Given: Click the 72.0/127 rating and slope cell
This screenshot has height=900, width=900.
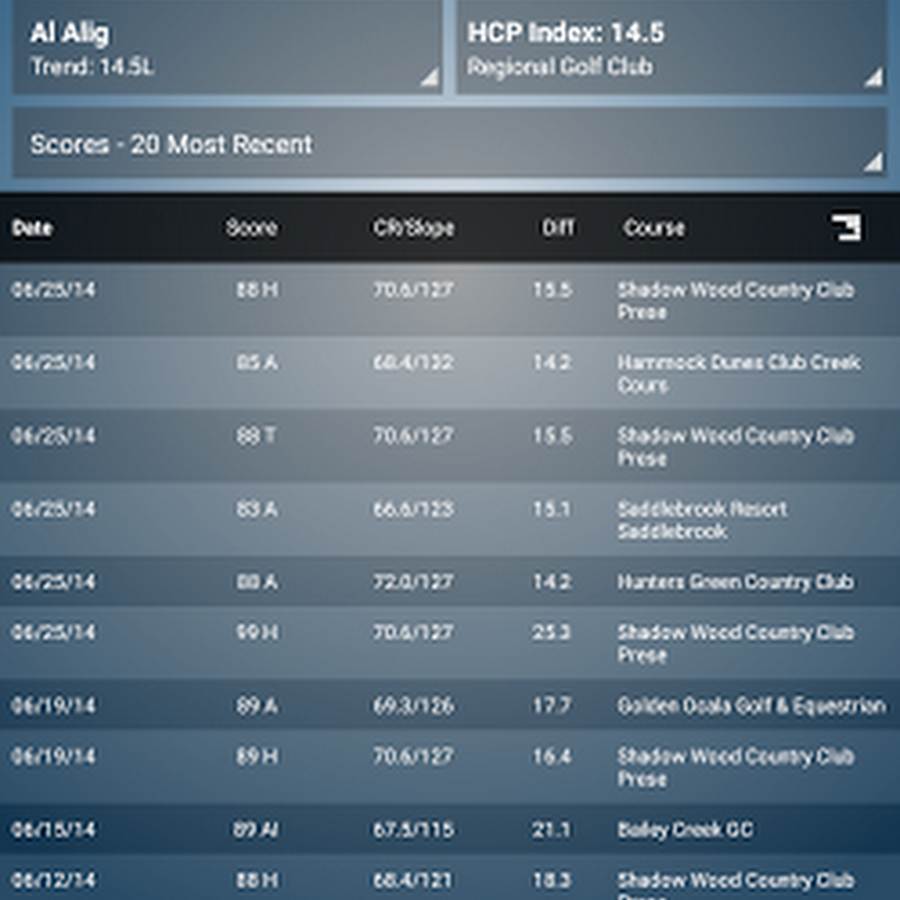Looking at the screenshot, I should click(413, 582).
